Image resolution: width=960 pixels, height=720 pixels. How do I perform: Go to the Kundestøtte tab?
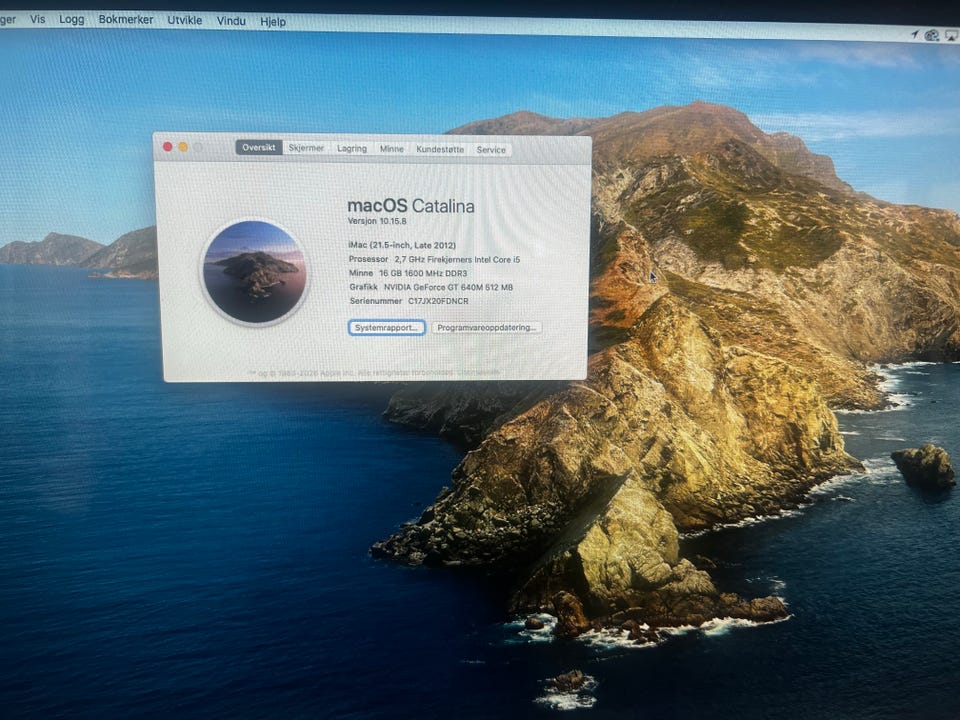[440, 150]
